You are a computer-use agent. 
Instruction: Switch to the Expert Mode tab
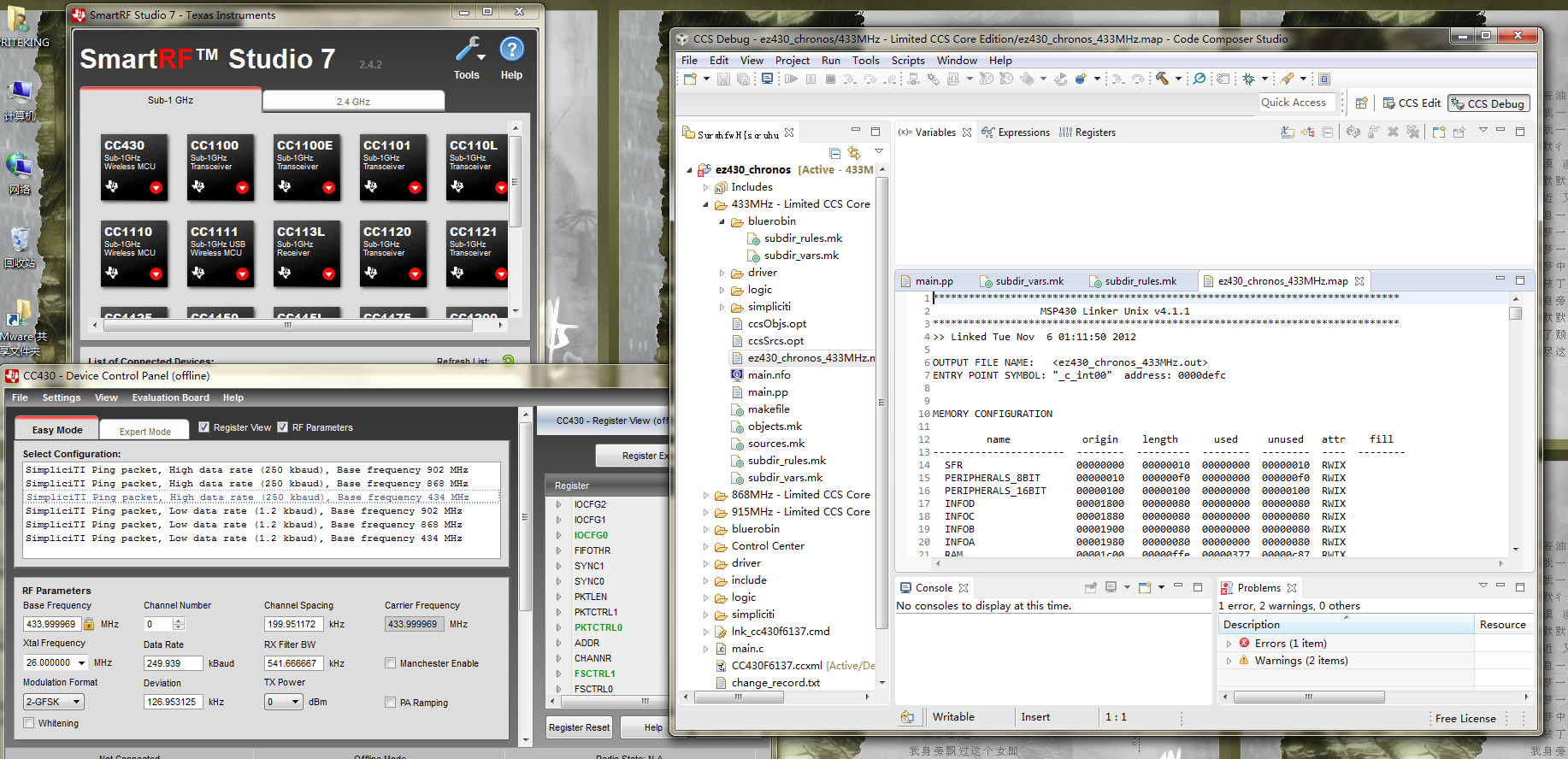coord(145,432)
